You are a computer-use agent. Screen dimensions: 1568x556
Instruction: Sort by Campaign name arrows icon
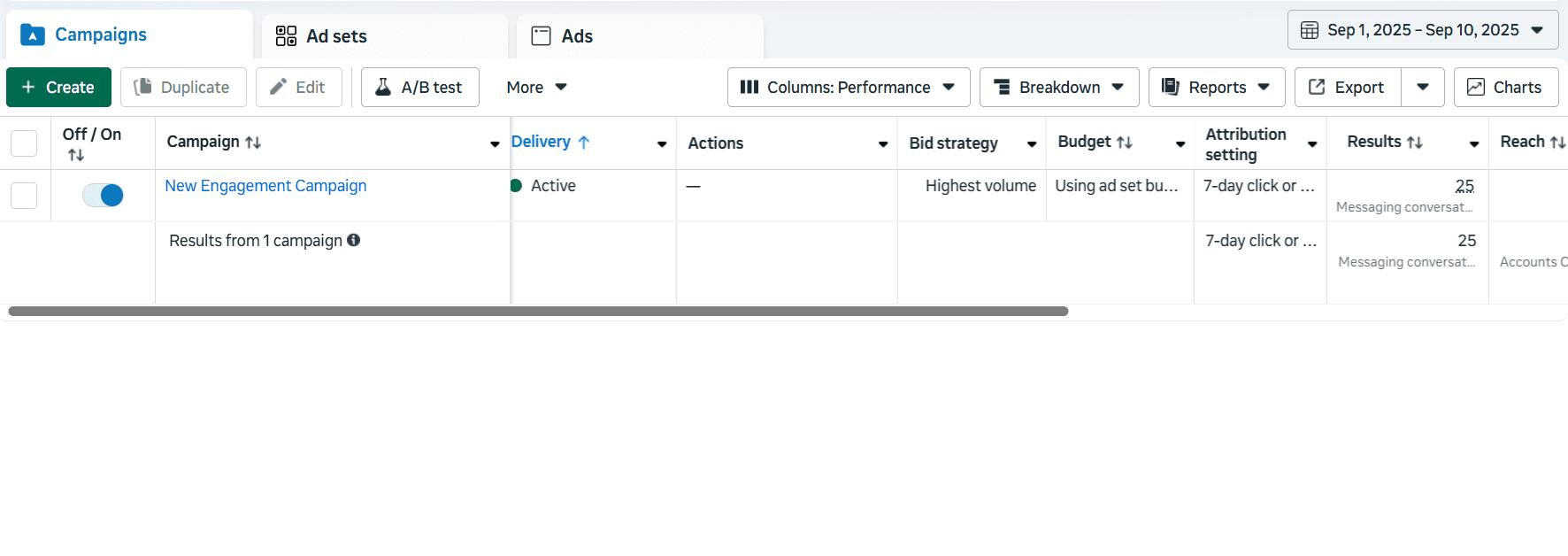253,143
